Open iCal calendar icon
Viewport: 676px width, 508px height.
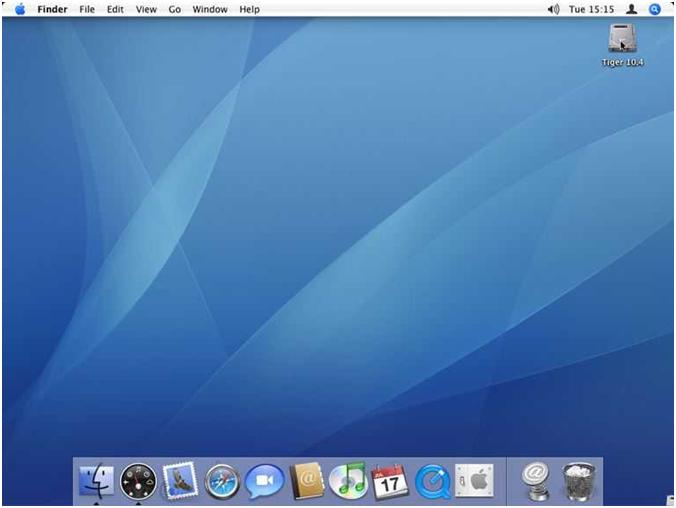(390, 481)
